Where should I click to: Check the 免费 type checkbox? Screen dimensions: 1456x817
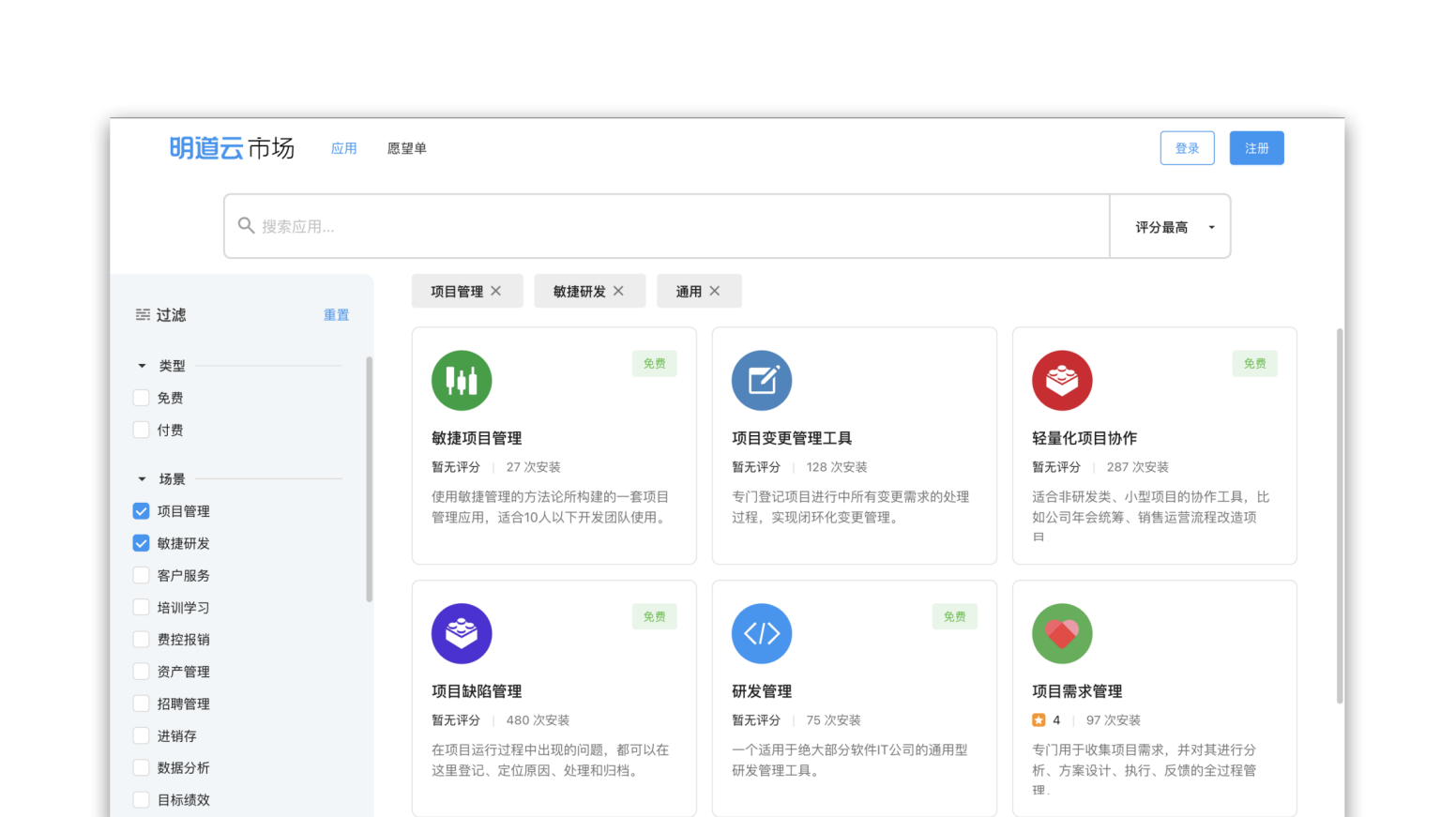coord(141,398)
